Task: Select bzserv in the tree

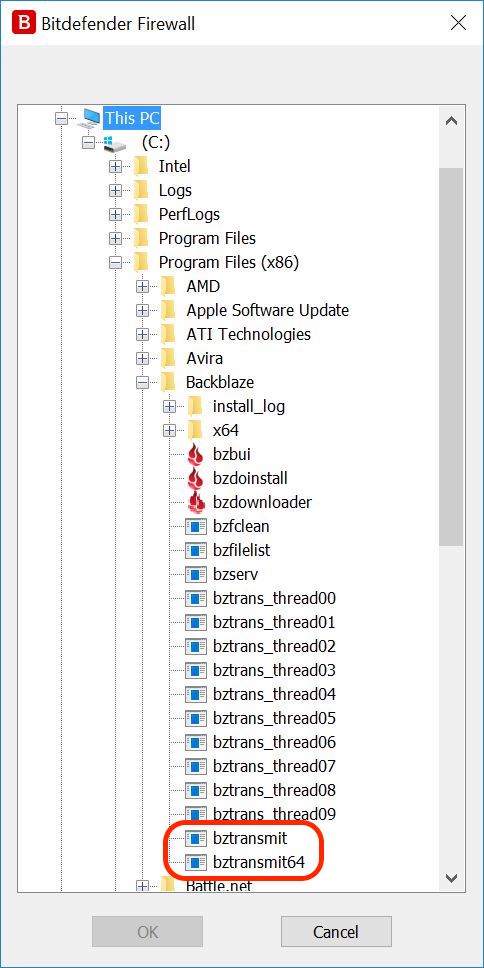Action: [235, 574]
